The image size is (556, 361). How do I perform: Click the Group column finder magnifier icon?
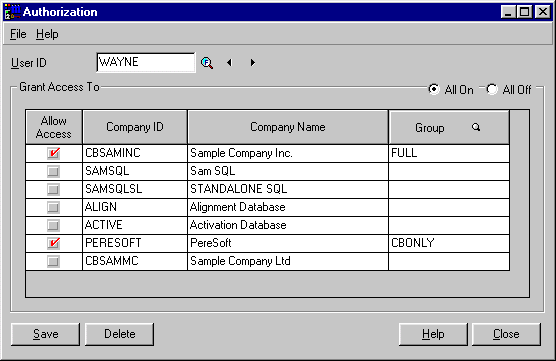coord(476,127)
